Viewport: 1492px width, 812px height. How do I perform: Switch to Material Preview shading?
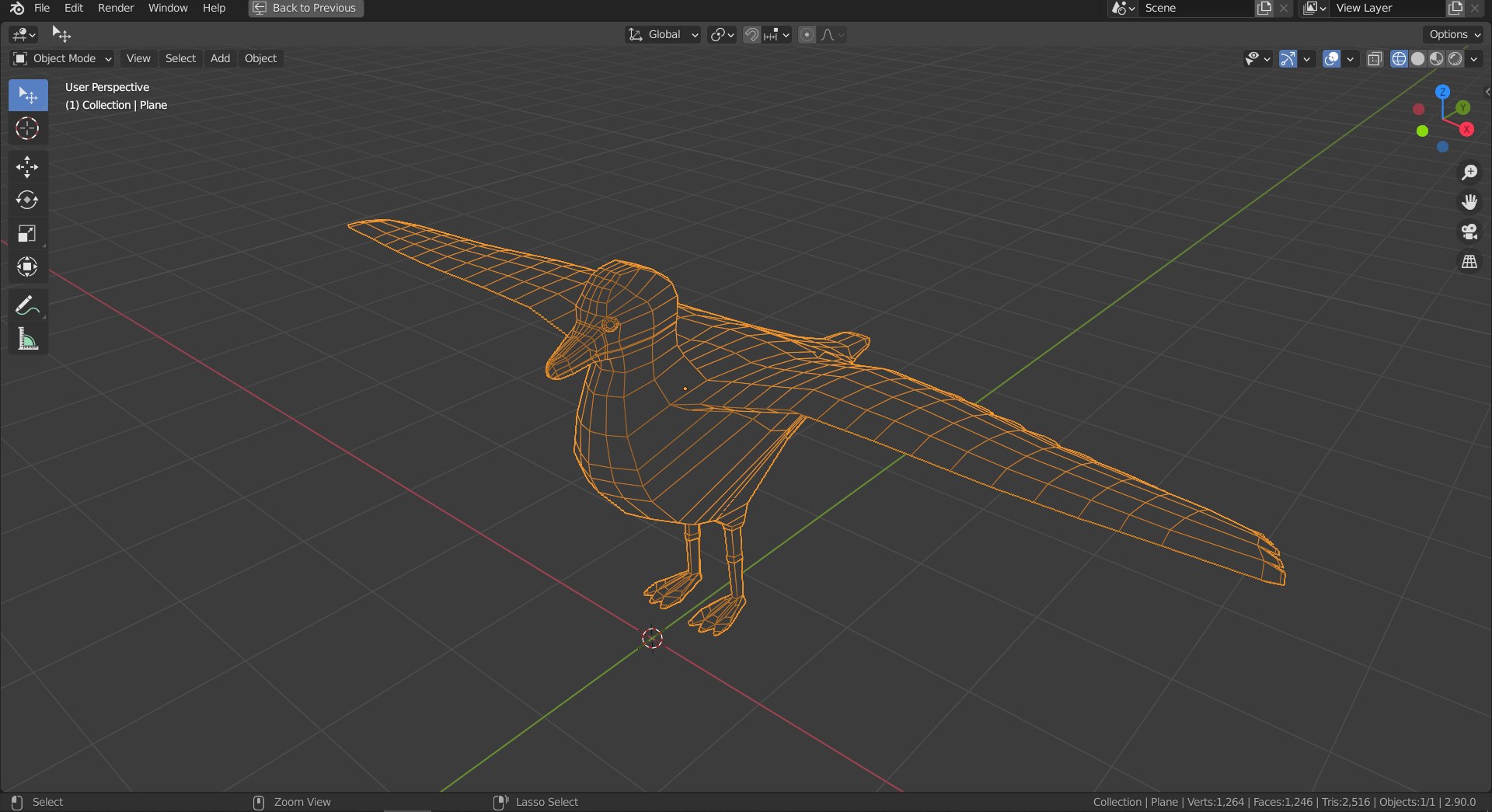1436,58
